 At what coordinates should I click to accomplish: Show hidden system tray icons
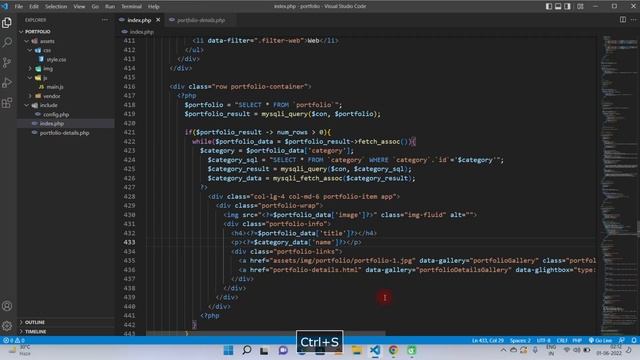click(503, 350)
